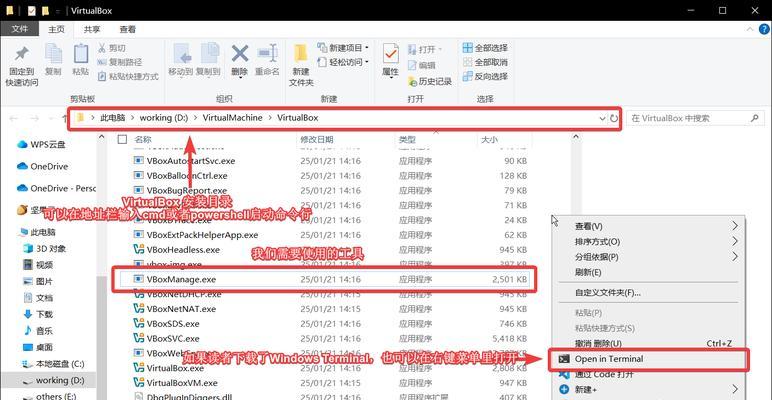Select 3D 对象 in the navigation pane
The image size is (772, 400).
point(44,249)
